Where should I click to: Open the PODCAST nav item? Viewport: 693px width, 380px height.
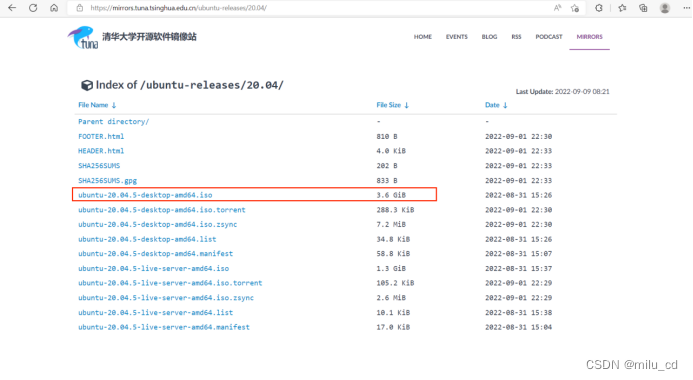point(549,37)
